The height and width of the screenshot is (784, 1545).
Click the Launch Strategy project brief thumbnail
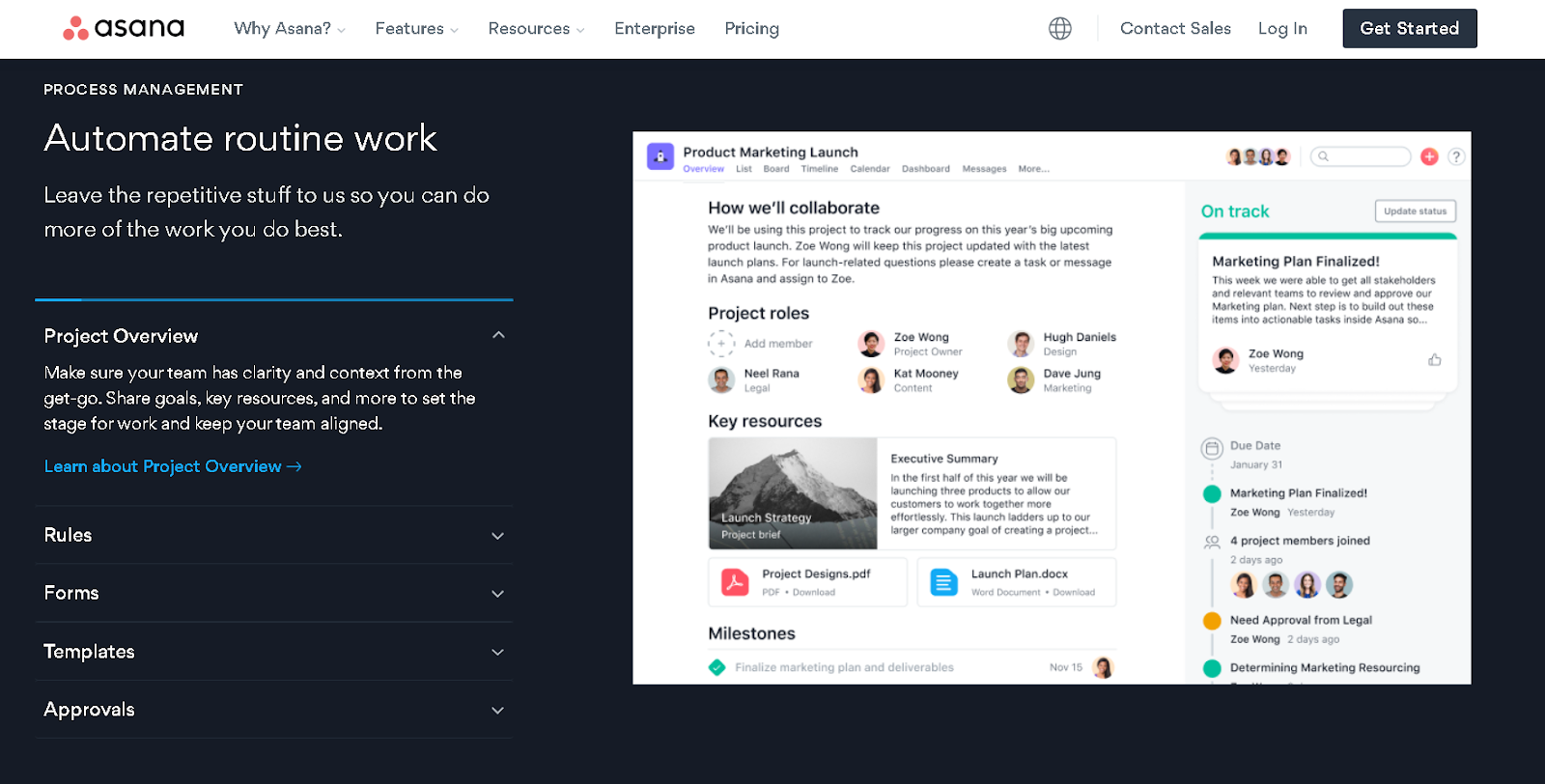point(793,493)
